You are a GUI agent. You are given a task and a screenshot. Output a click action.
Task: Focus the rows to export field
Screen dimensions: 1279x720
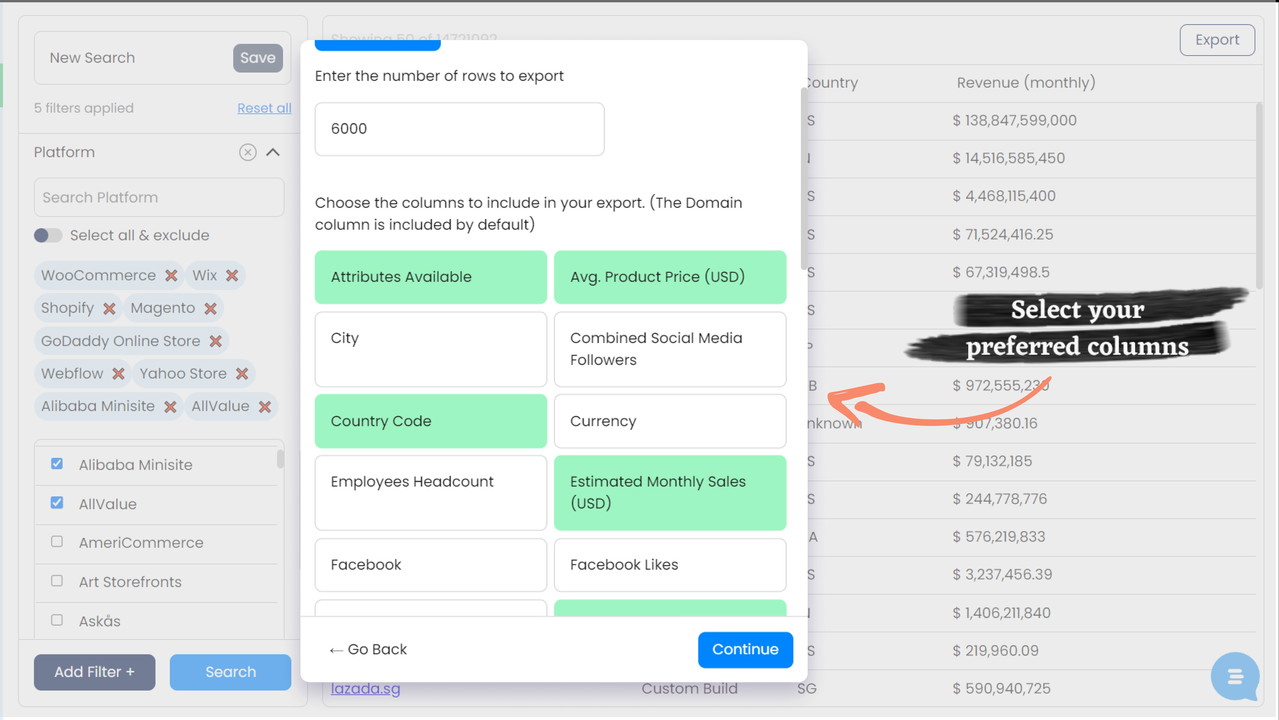459,129
